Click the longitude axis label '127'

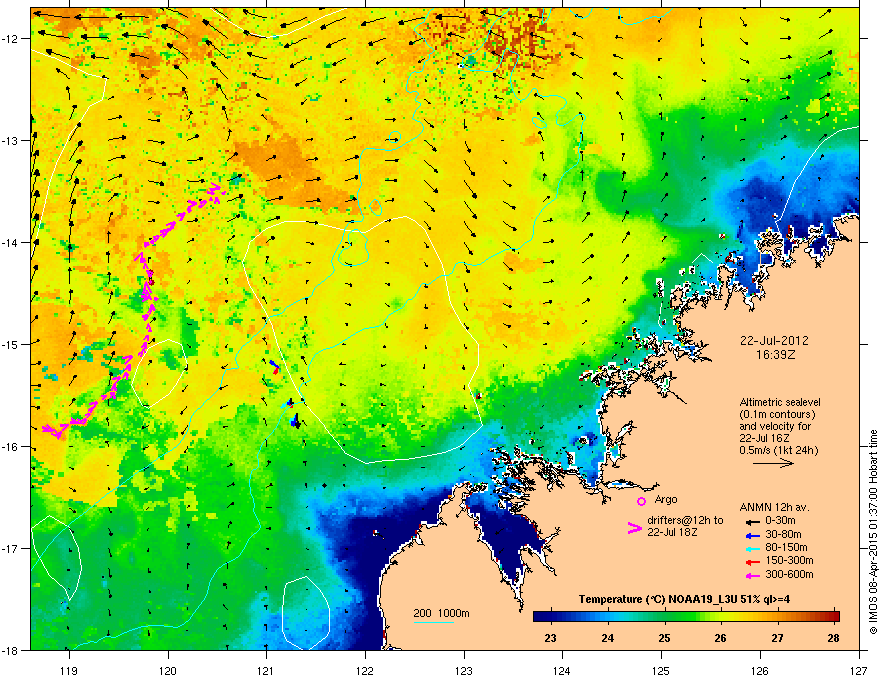coord(859,670)
